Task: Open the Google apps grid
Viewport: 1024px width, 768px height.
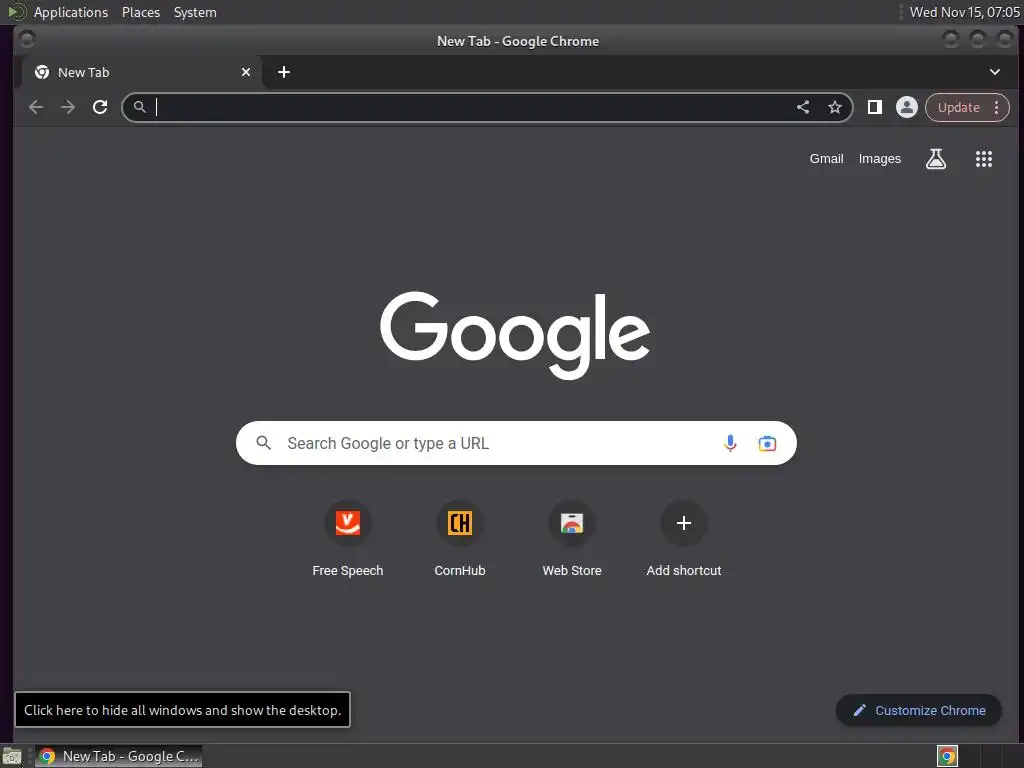Action: click(x=984, y=159)
